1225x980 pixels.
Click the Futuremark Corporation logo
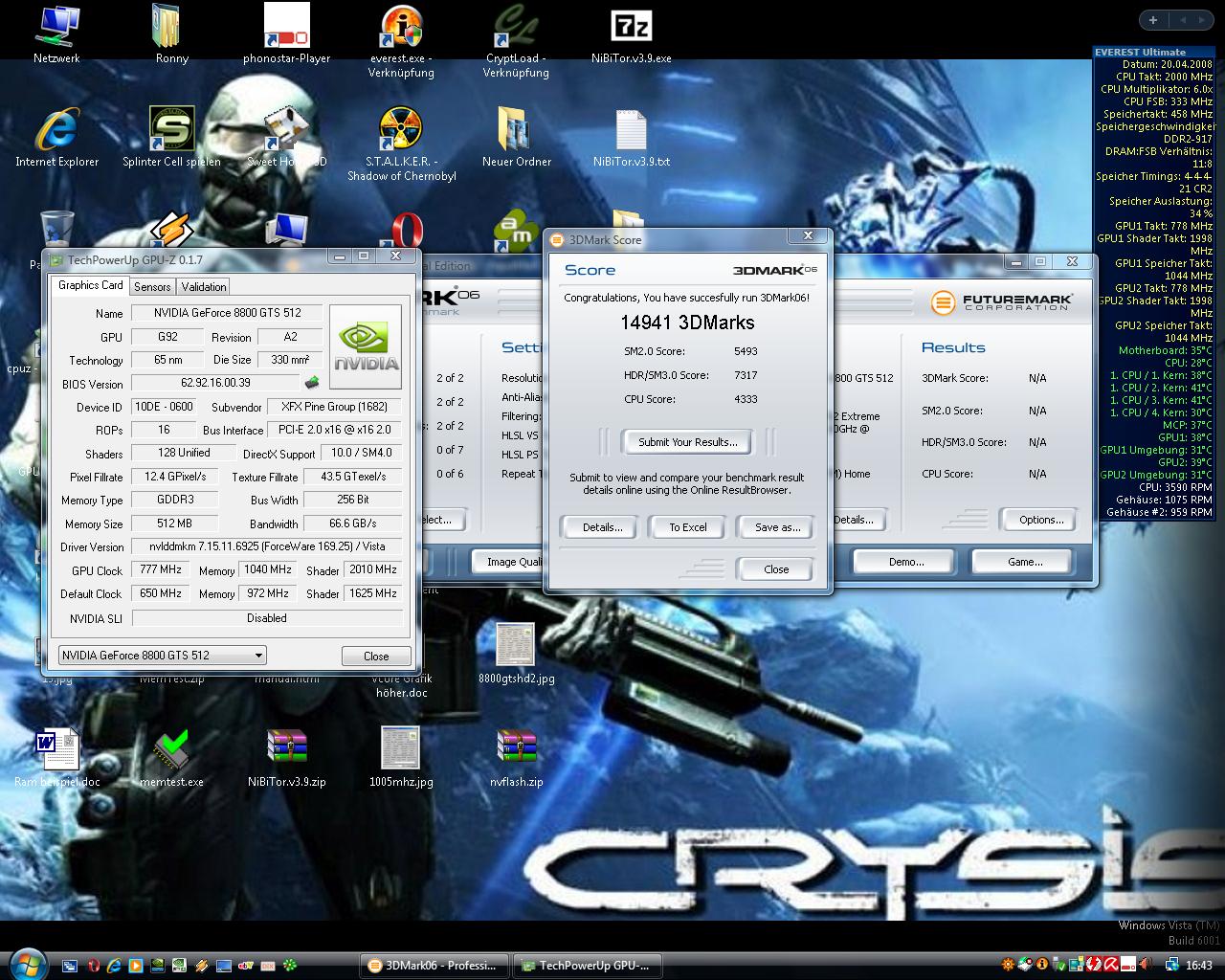pos(1002,302)
